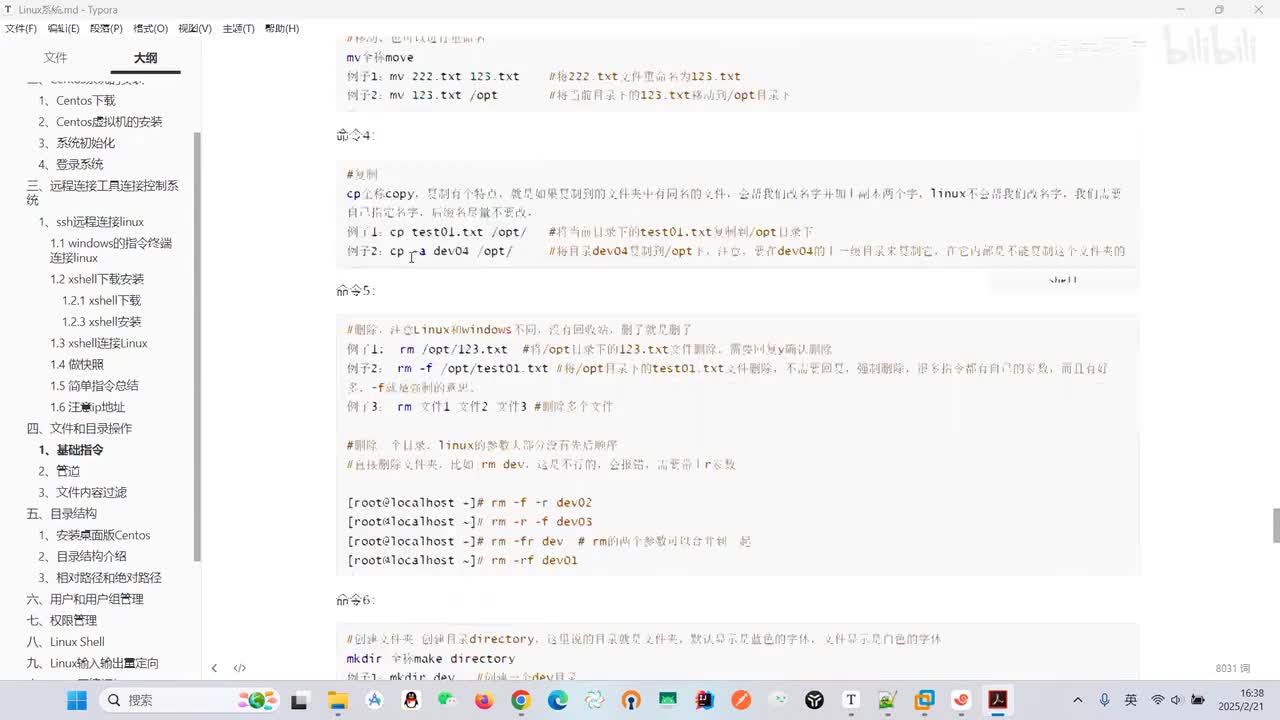Click the volume speaker tray icon
Screen dimensions: 1280x720
coord(1174,700)
